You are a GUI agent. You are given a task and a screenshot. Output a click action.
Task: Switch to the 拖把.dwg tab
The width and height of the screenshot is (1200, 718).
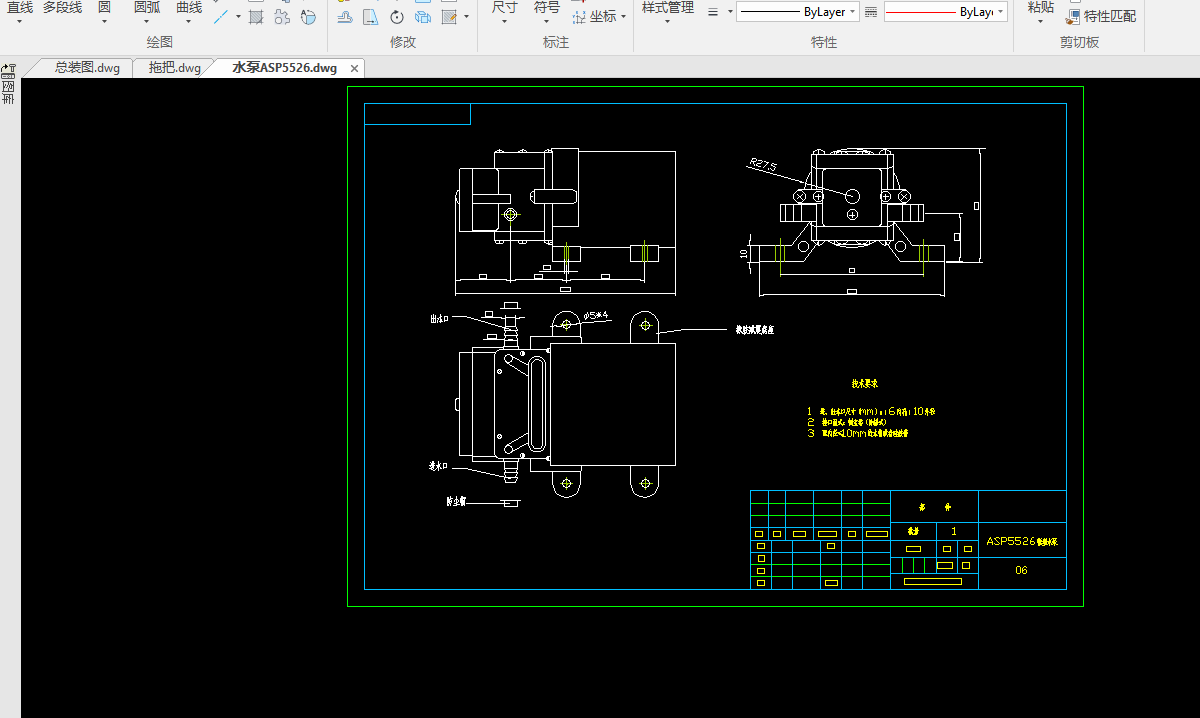tap(174, 68)
